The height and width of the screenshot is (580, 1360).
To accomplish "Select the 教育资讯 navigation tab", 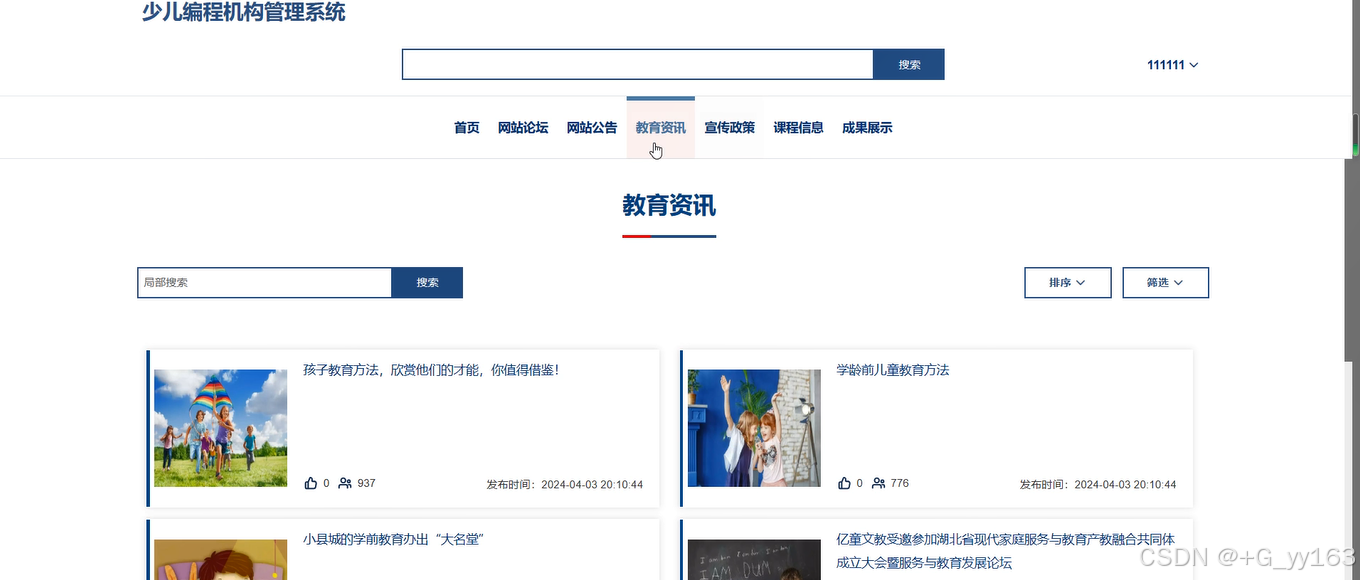I will tap(661, 128).
